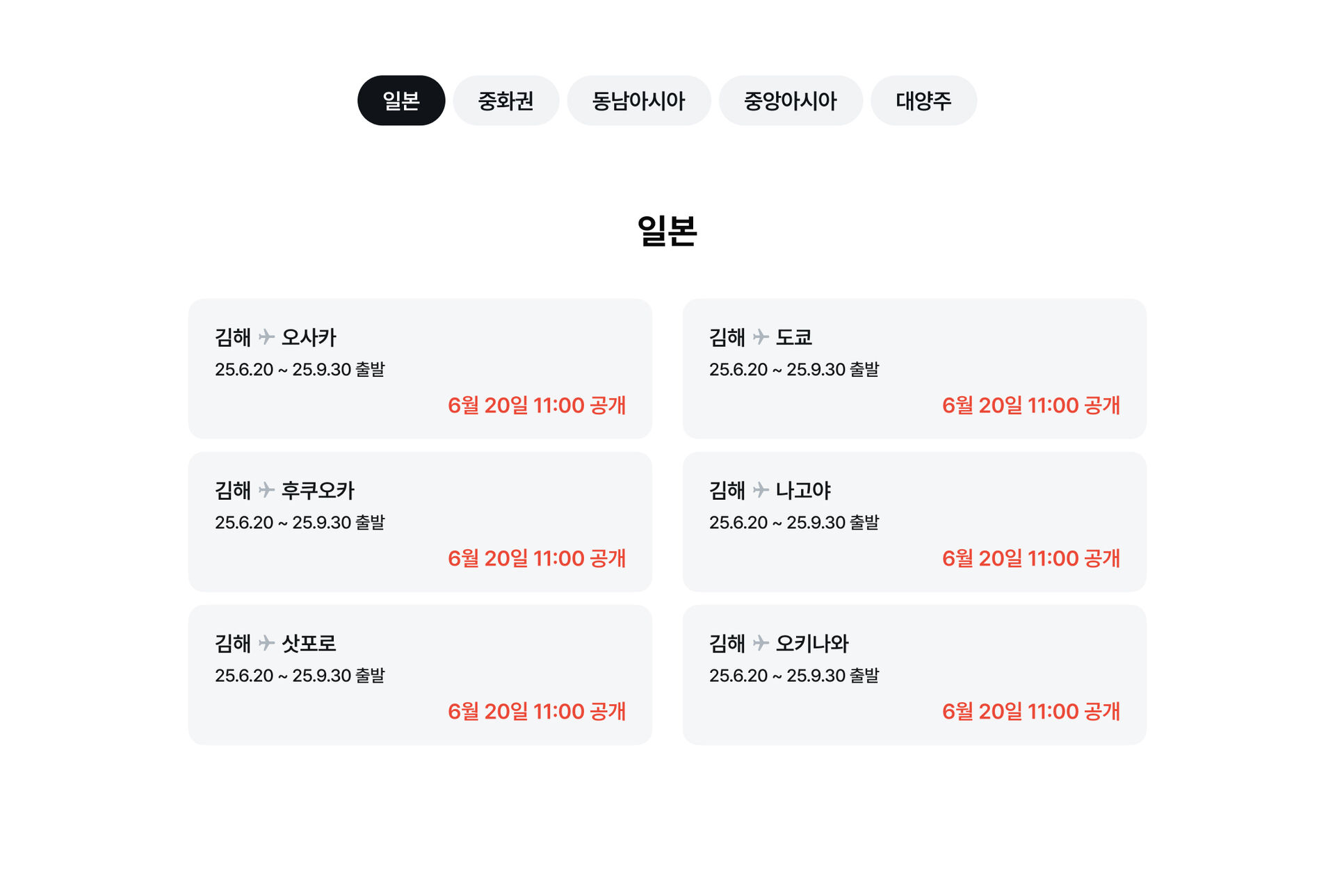This screenshot has width=1335, height=896.
Task: Click the airplane icon beside 오키나와
Action: (761, 643)
